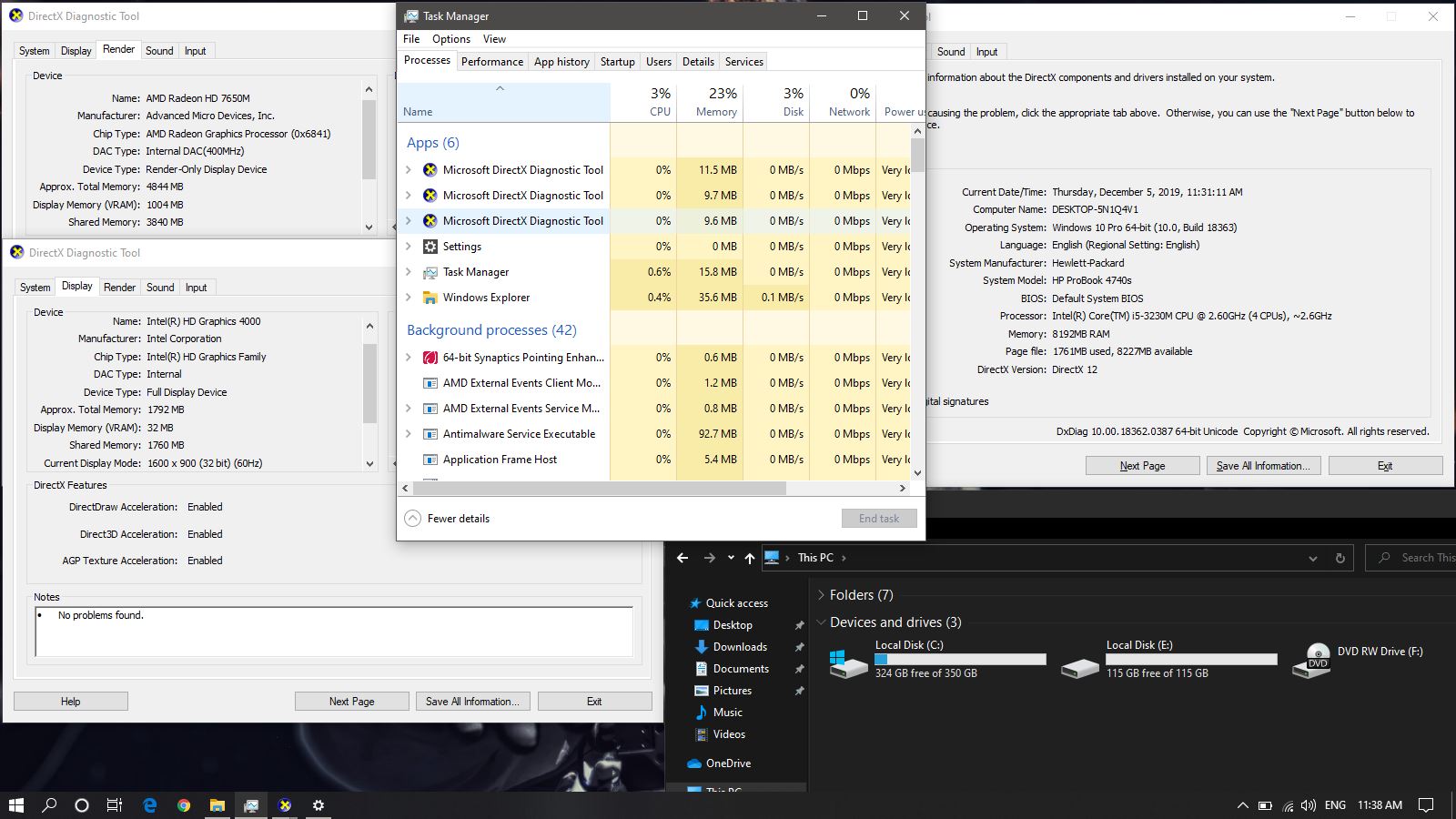Click the Synaptics Pointing Enhancer process icon
Viewport: 1456px width, 819px height.
pyautogui.click(x=430, y=358)
